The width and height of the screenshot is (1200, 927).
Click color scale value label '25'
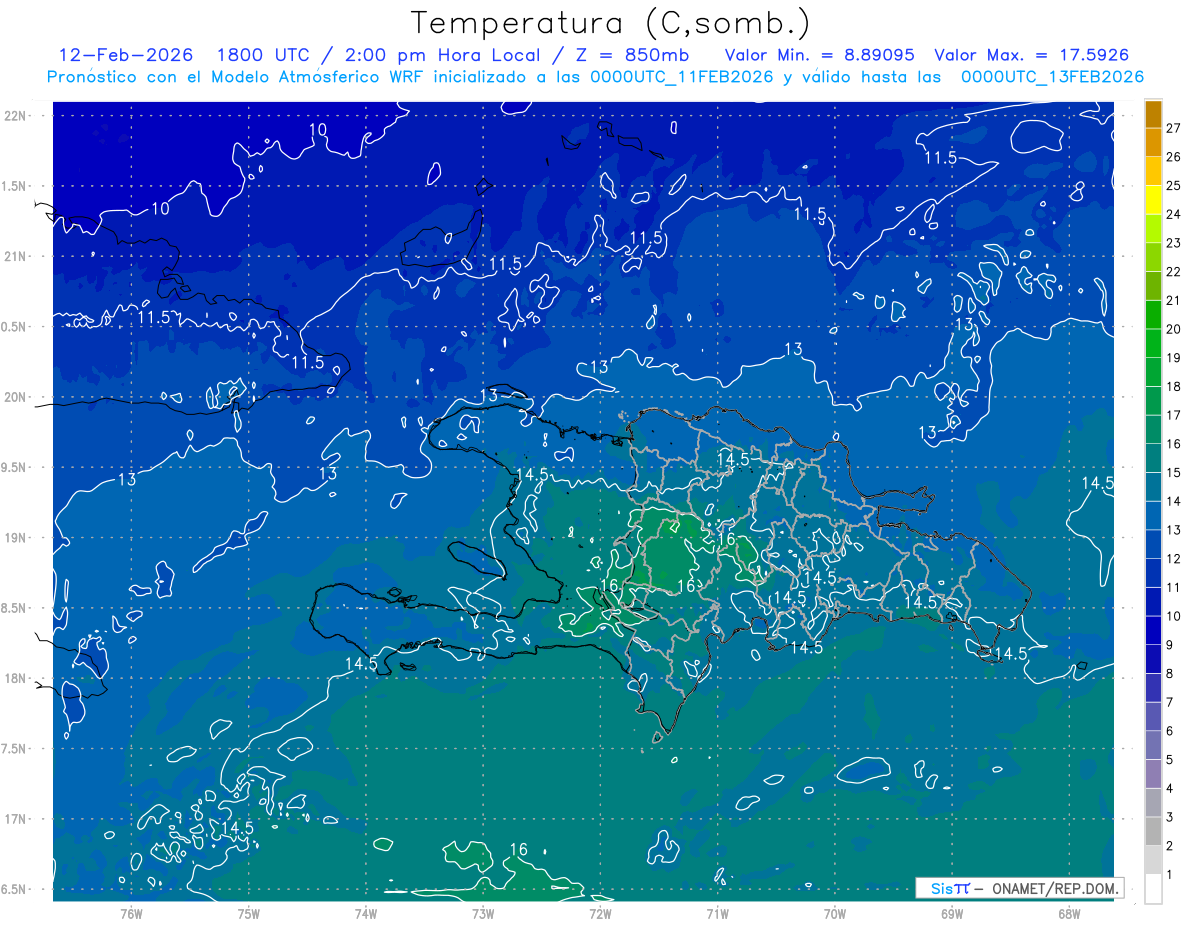pos(1174,186)
